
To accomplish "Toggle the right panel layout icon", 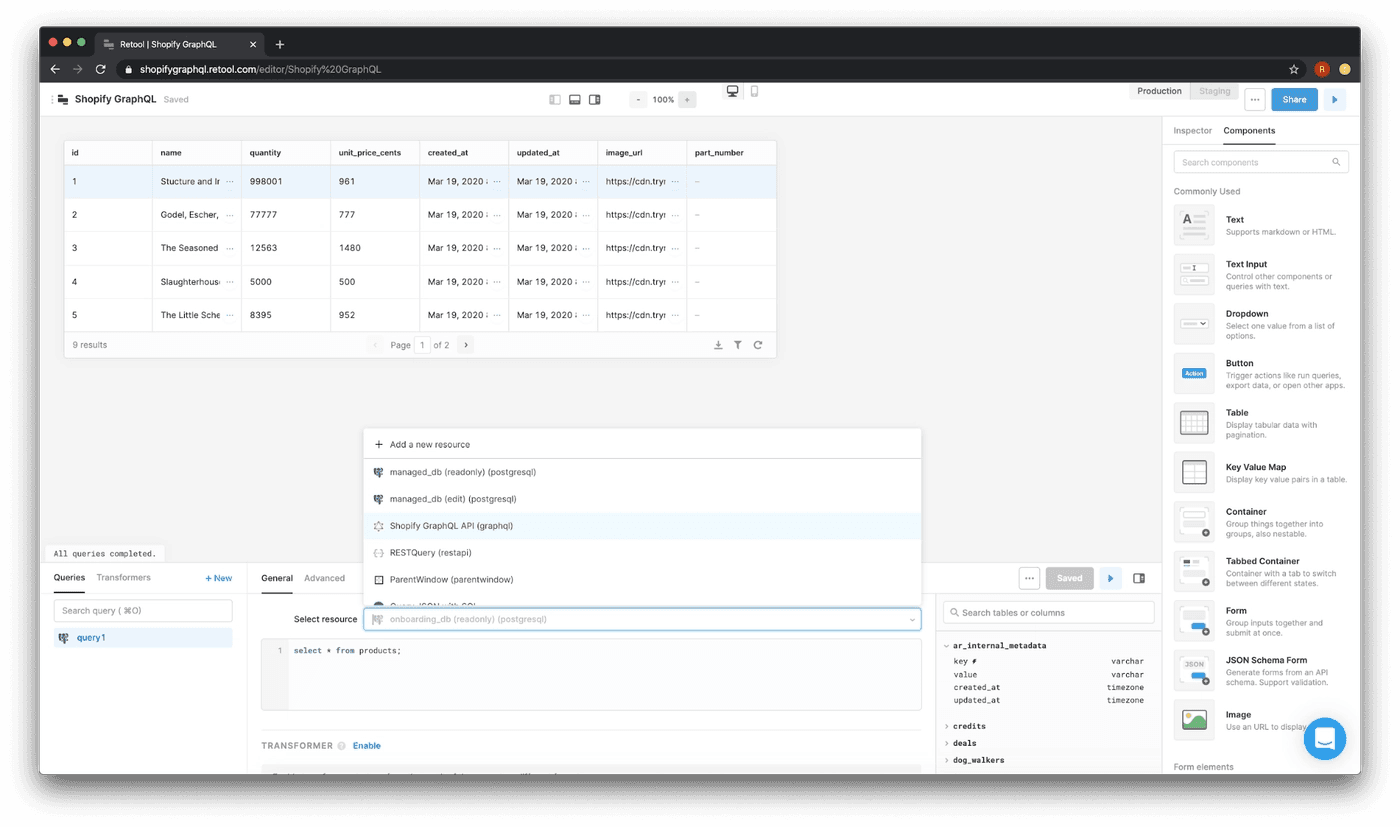I will pyautogui.click(x=595, y=100).
